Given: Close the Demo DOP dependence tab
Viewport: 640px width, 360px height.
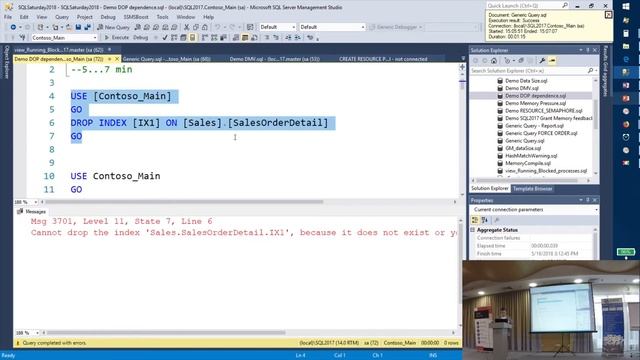Looking at the screenshot, I should (x=117, y=59).
